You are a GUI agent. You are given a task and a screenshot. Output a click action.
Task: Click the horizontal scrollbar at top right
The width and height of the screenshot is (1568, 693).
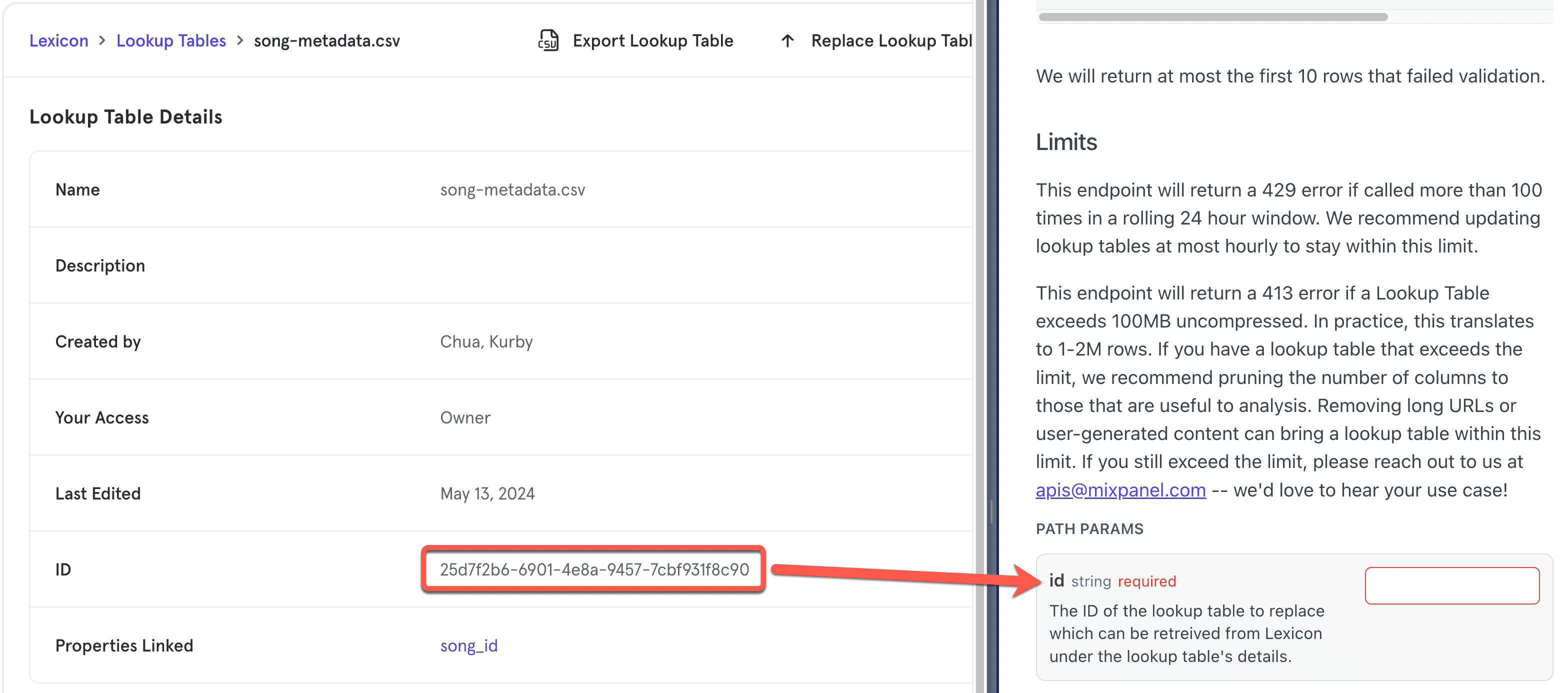click(x=1212, y=17)
